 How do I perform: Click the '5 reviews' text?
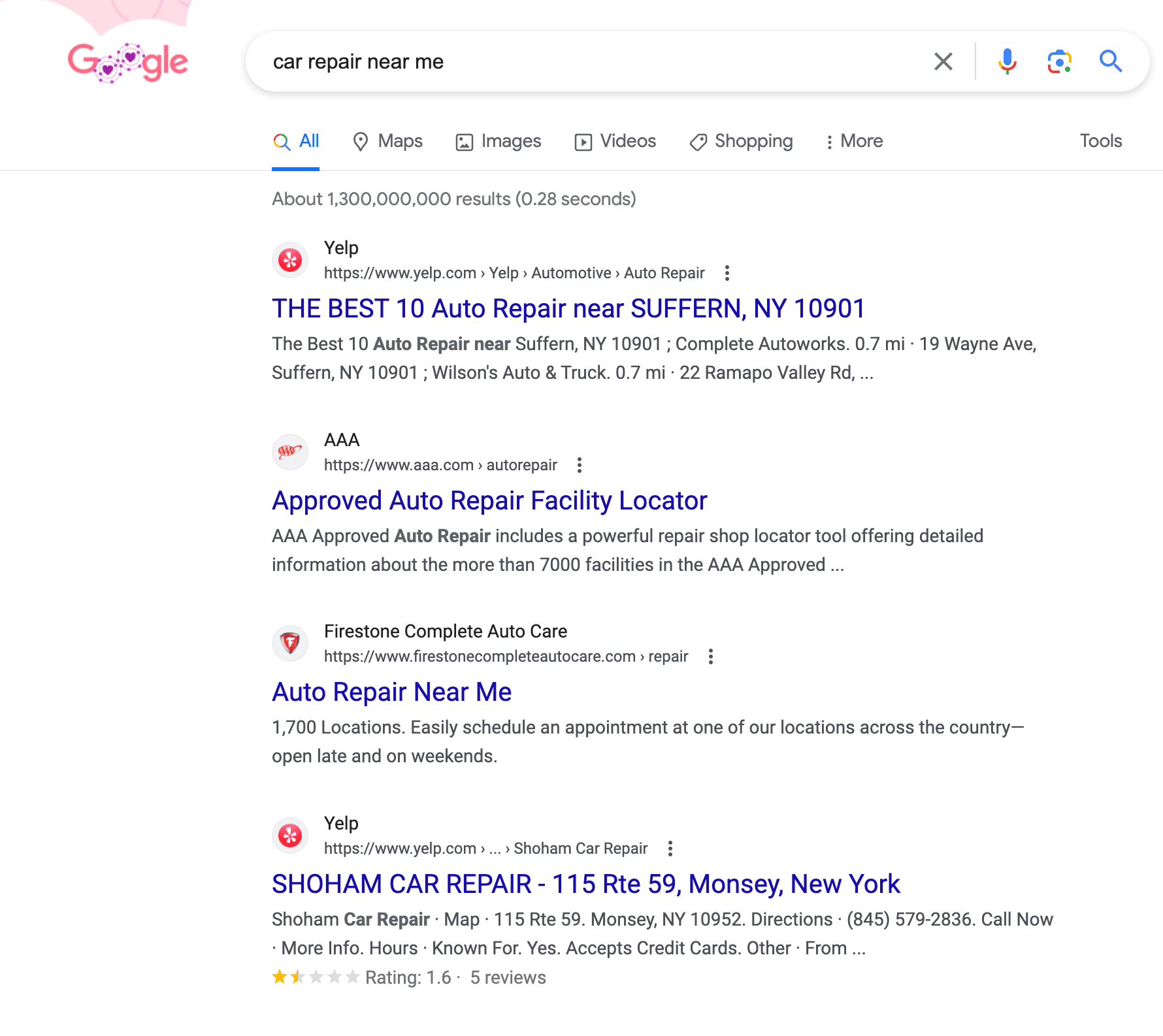click(508, 977)
